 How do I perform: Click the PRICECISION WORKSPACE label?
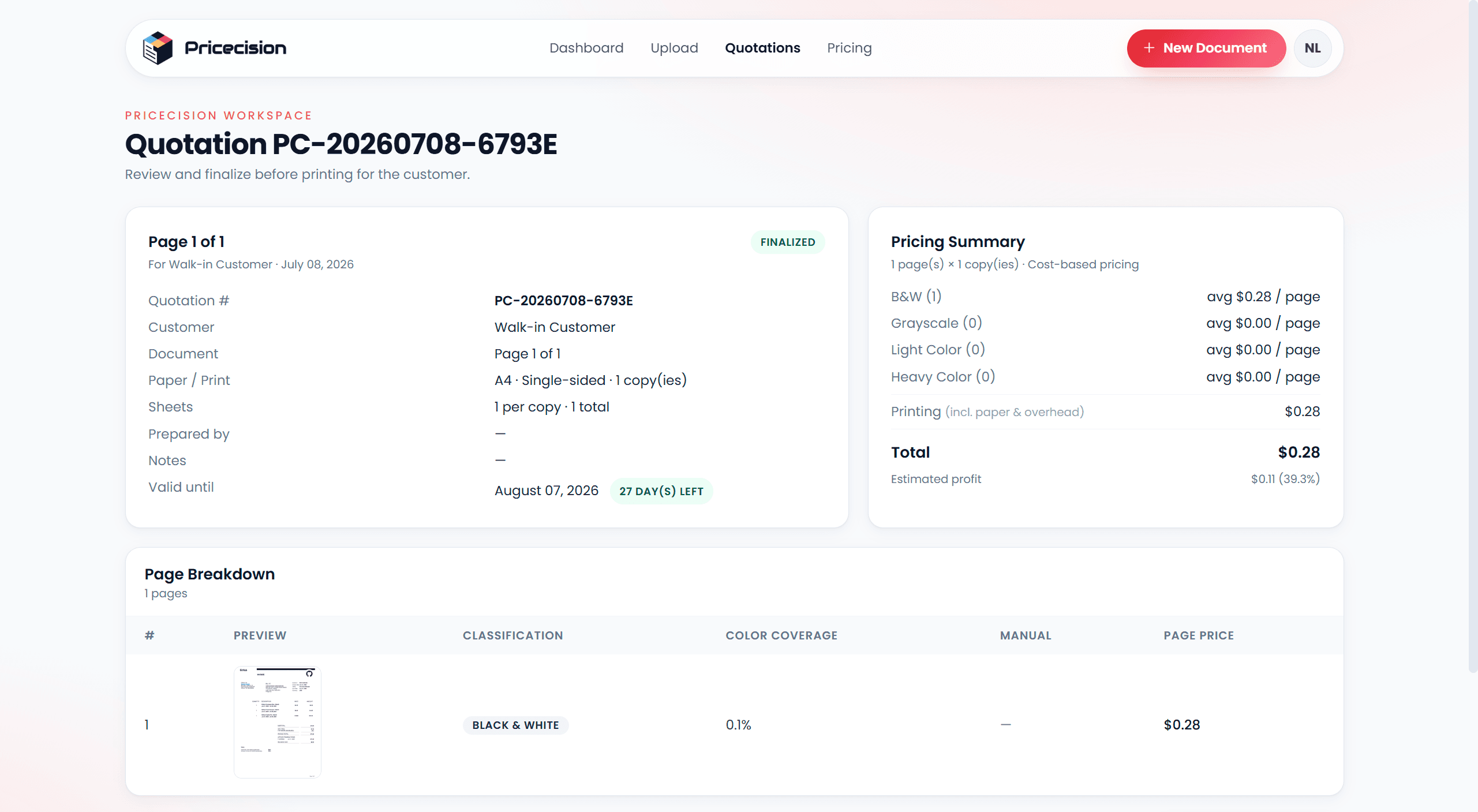coord(219,115)
